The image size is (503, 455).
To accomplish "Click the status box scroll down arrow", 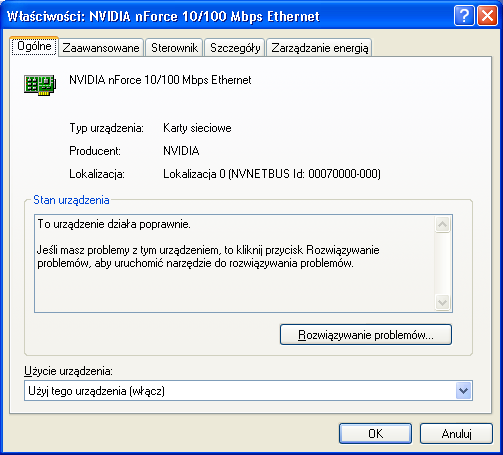I will pyautogui.click(x=443, y=303).
